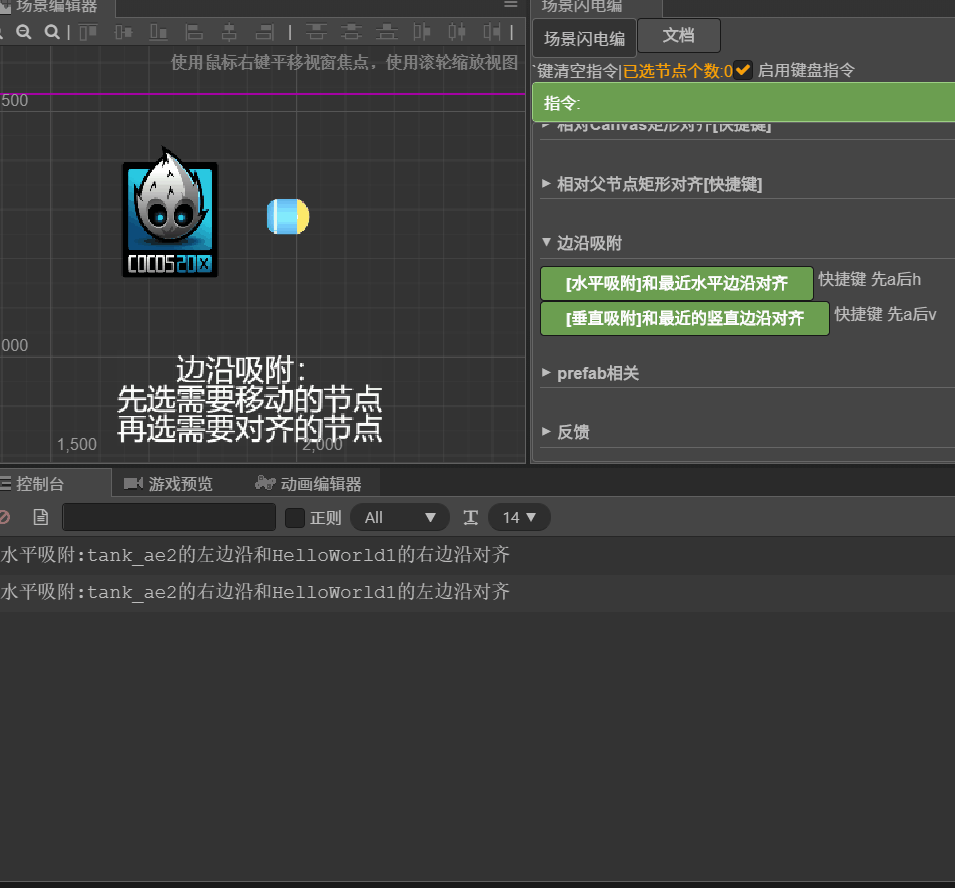Click the align horizontal centers icon

(229, 32)
